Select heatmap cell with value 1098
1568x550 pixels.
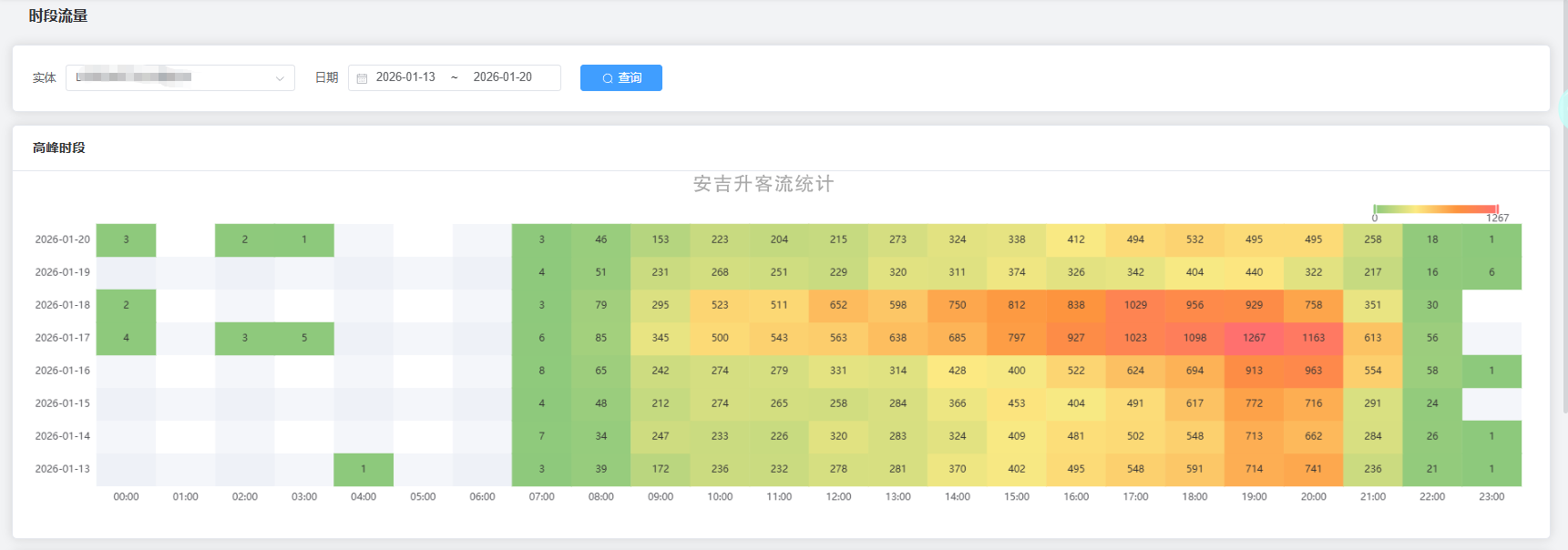[1194, 338]
